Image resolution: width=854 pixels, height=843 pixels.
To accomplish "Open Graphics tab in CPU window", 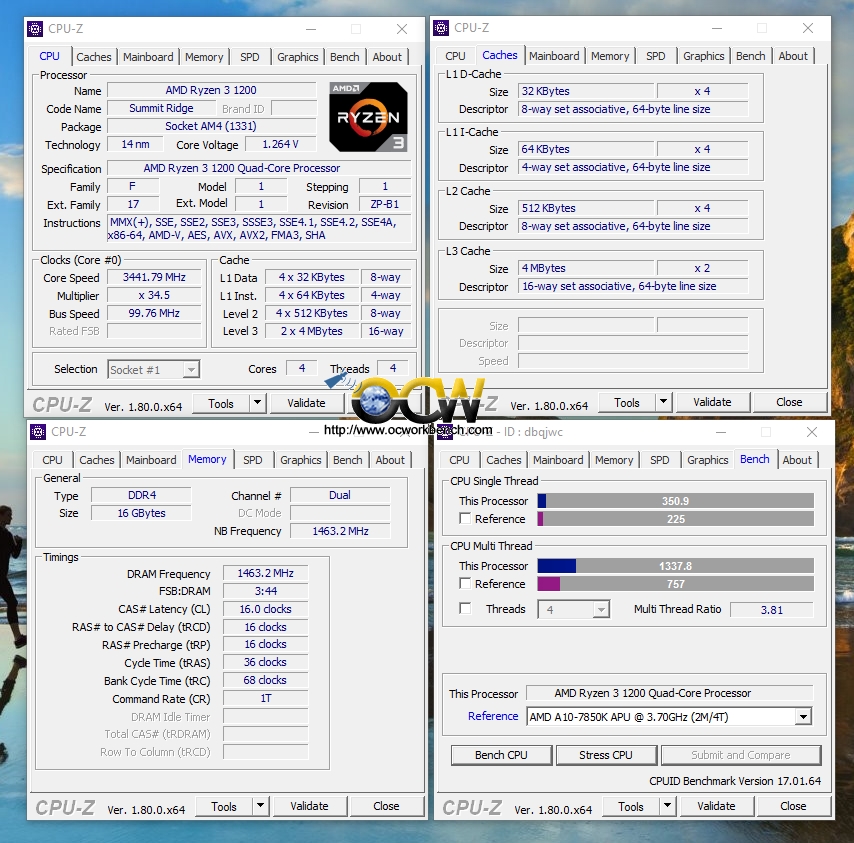I will coord(297,57).
